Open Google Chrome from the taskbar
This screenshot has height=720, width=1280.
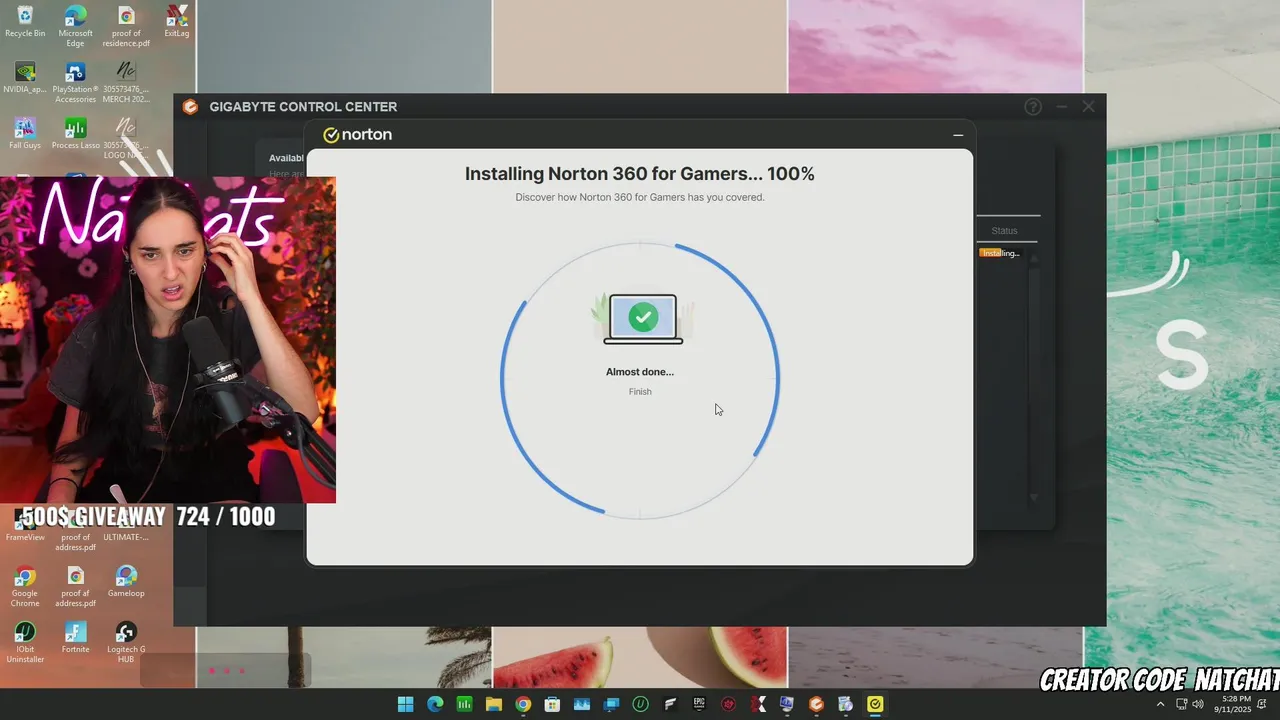(x=523, y=704)
